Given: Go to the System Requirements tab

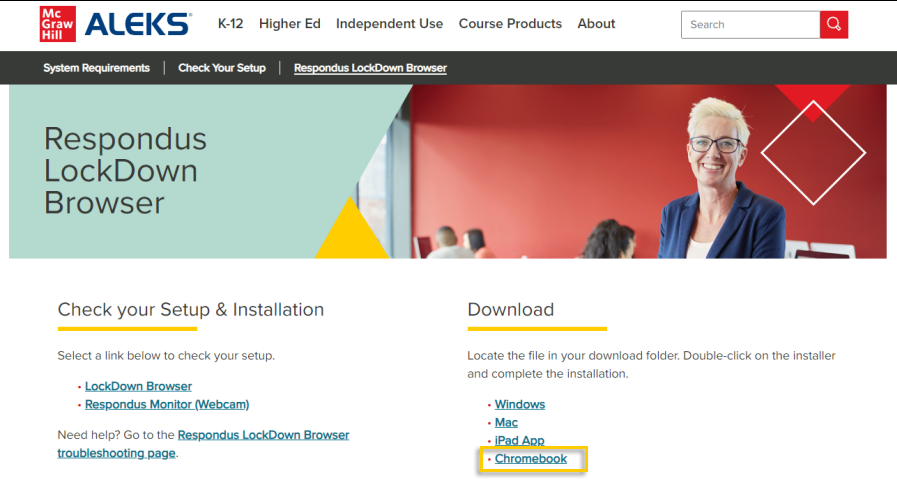Looking at the screenshot, I should tap(96, 68).
